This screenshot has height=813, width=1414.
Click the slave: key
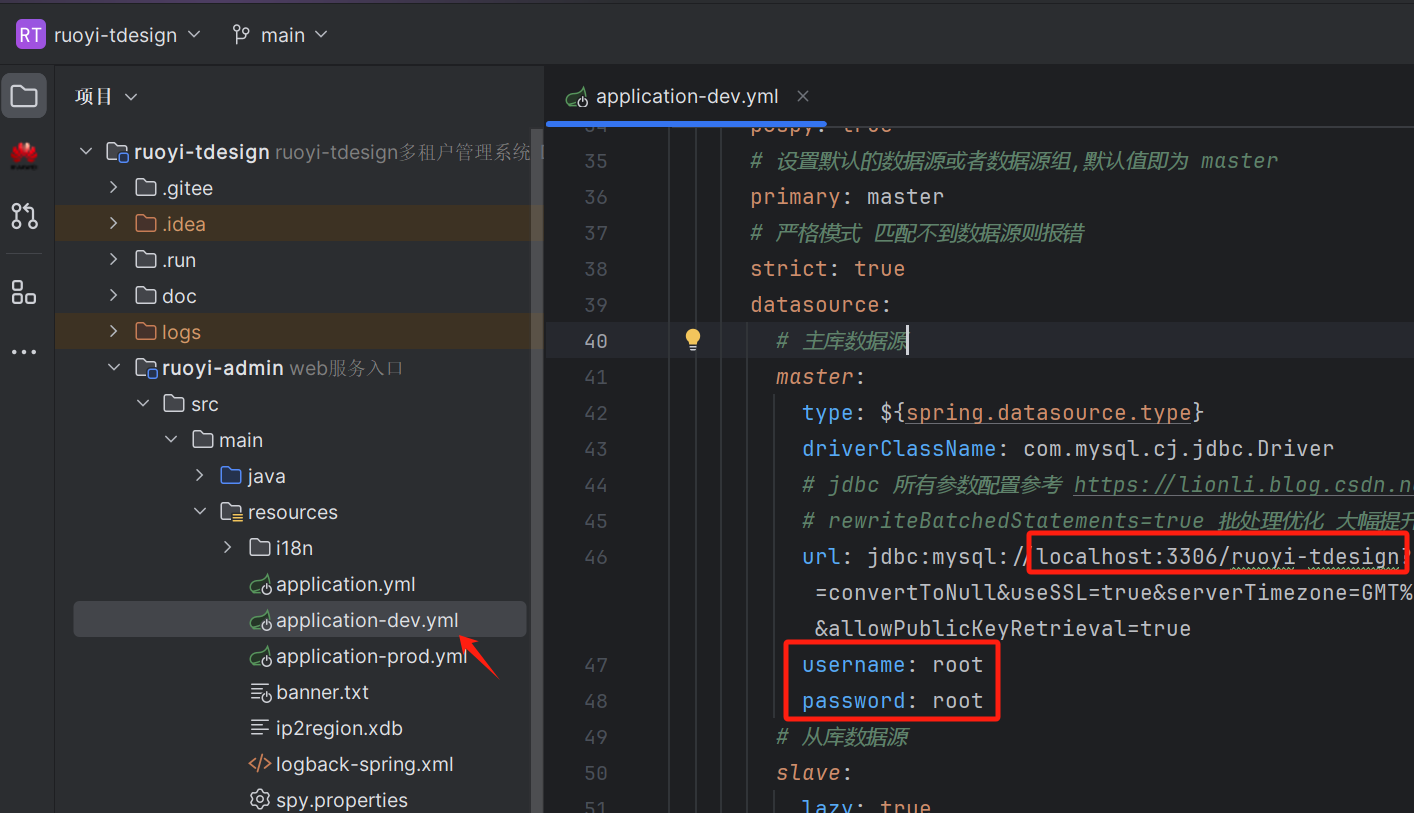point(814,773)
